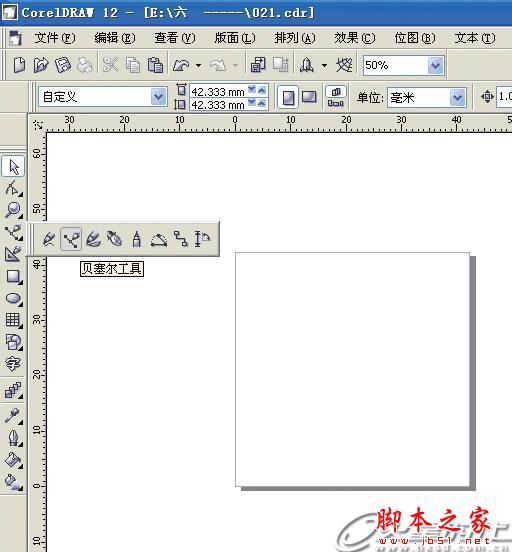Select the Bezier tool in flyout
Screen dimensions: 512x552
[x=71, y=239]
